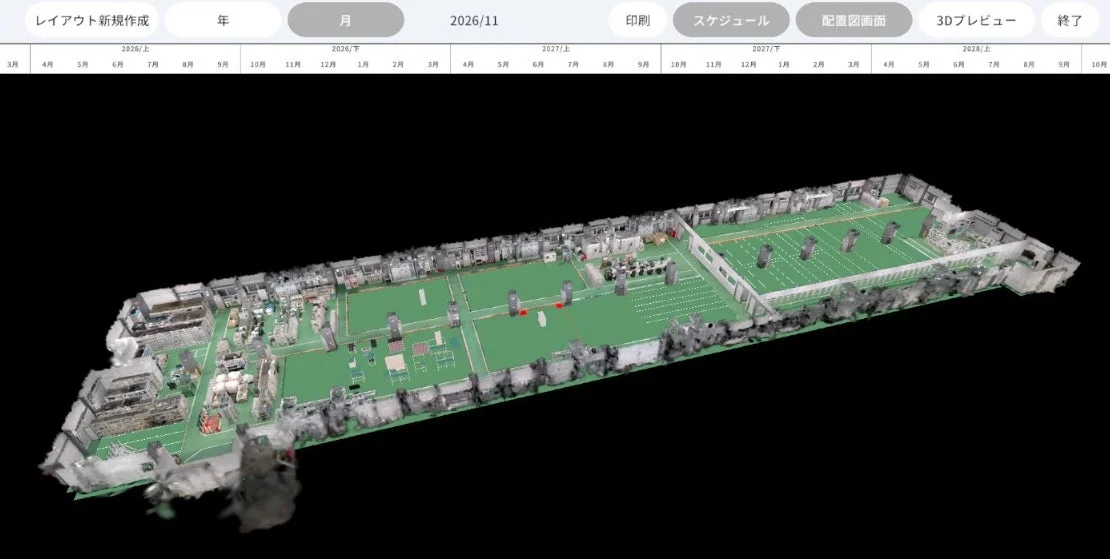This screenshot has width=1110, height=559.
Task: Toggle the スケジュール button
Action: (731, 20)
